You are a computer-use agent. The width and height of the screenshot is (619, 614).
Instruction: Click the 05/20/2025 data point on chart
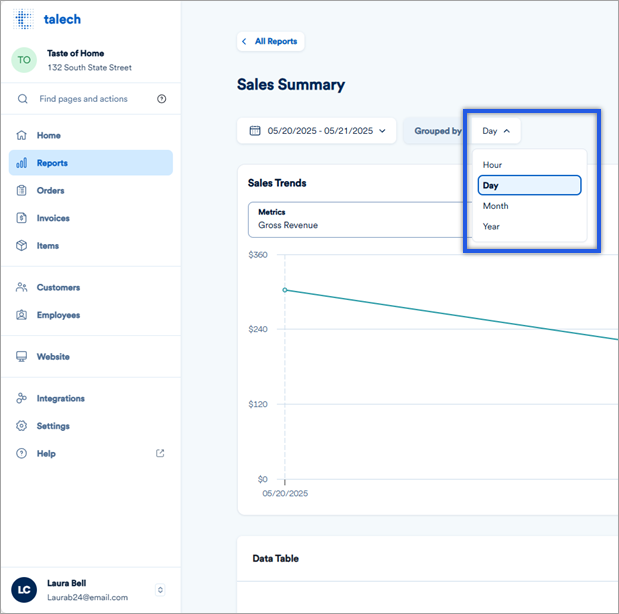285,290
